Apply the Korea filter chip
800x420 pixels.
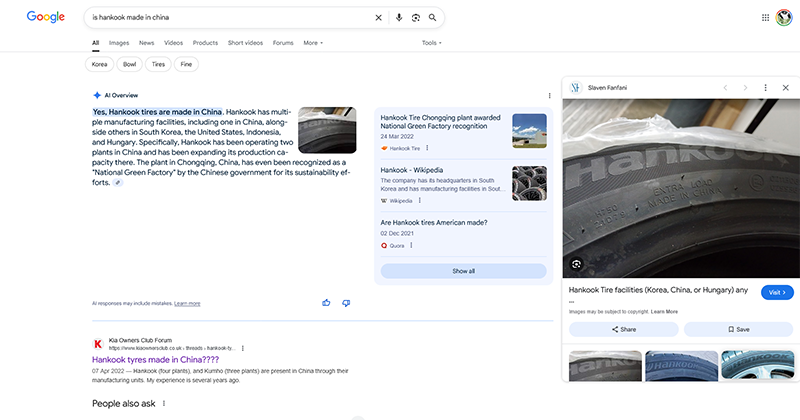pyautogui.click(x=99, y=64)
